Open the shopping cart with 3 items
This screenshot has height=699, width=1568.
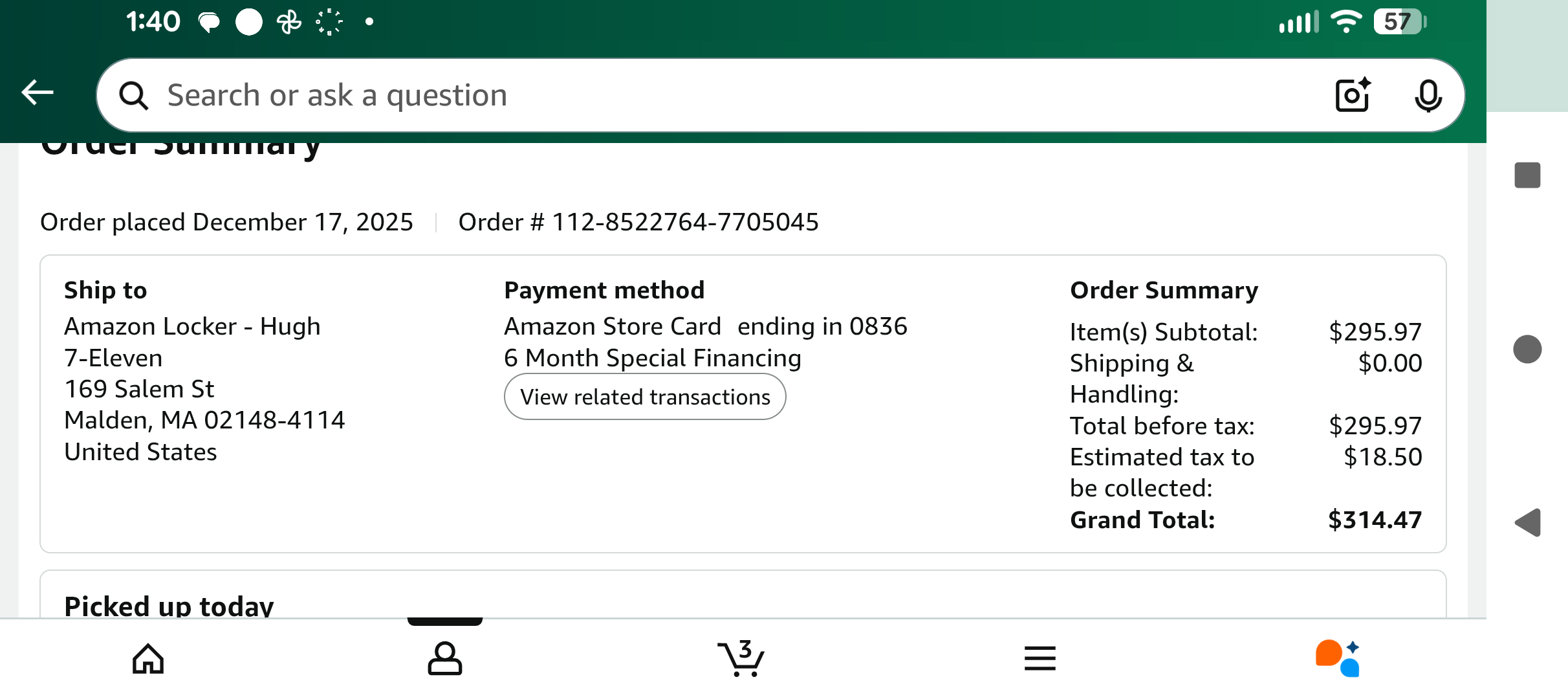click(x=741, y=658)
